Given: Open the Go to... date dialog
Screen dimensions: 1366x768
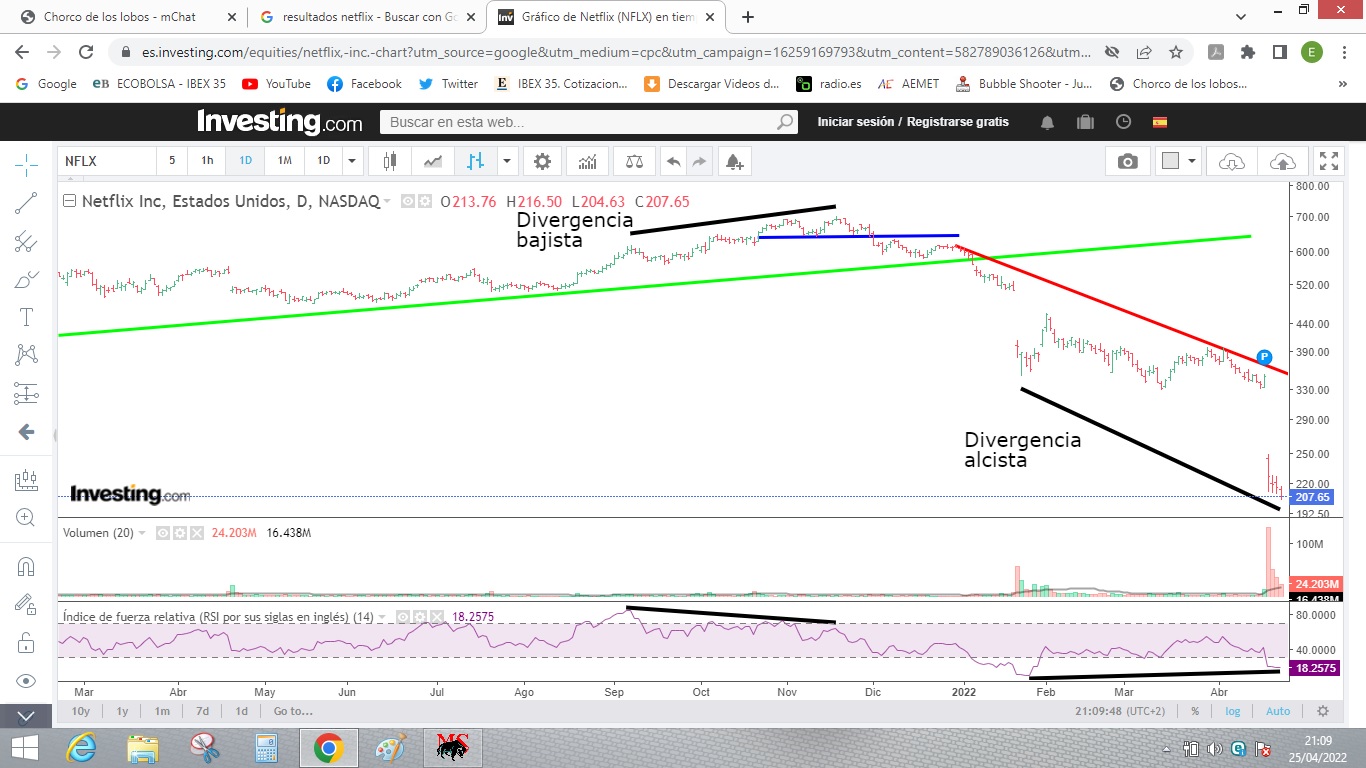Looking at the screenshot, I should pos(293,711).
